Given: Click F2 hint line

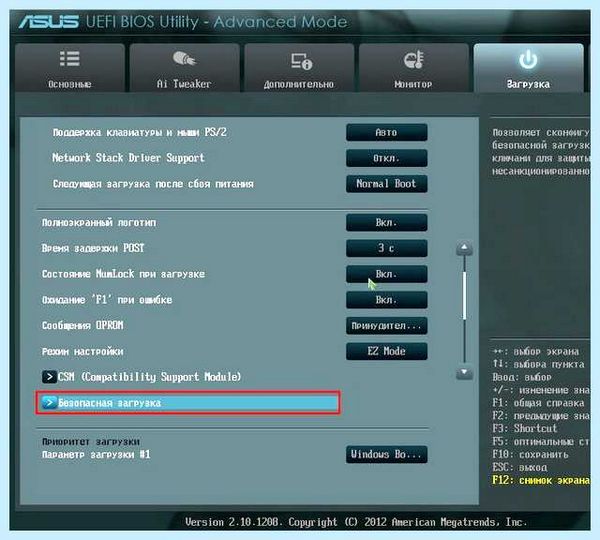Looking at the screenshot, I should click(x=541, y=416).
